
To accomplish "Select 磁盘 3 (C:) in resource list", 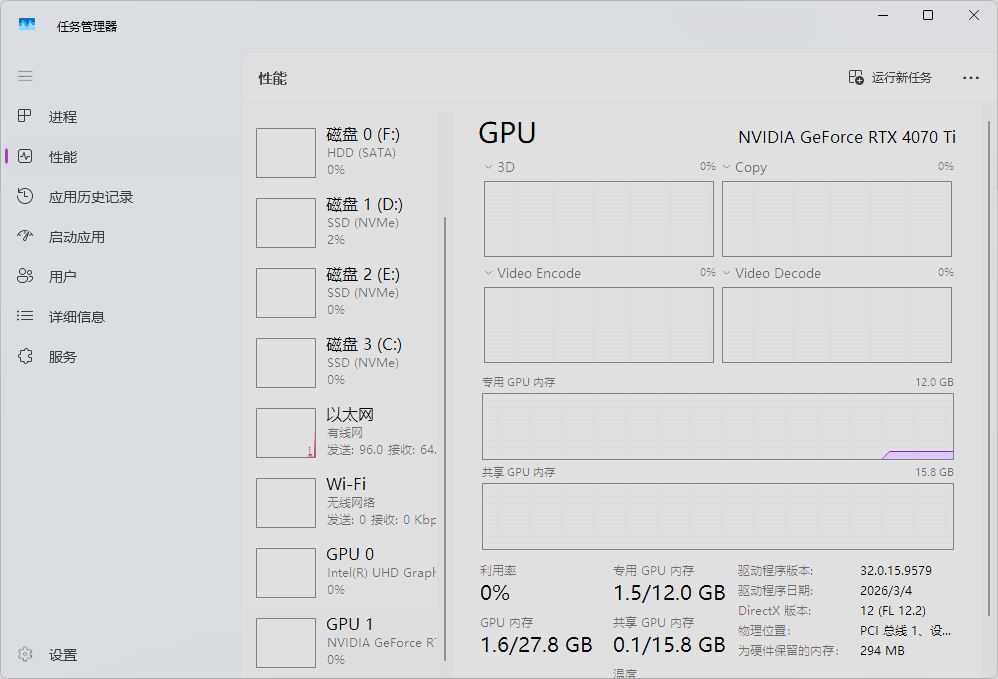I will point(344,363).
